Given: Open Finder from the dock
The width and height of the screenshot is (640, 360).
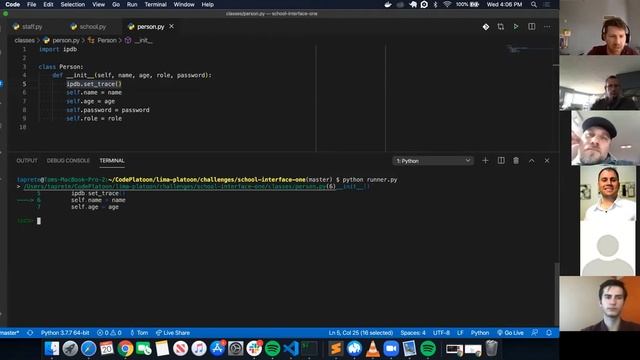Looking at the screenshot, I should coord(52,349).
